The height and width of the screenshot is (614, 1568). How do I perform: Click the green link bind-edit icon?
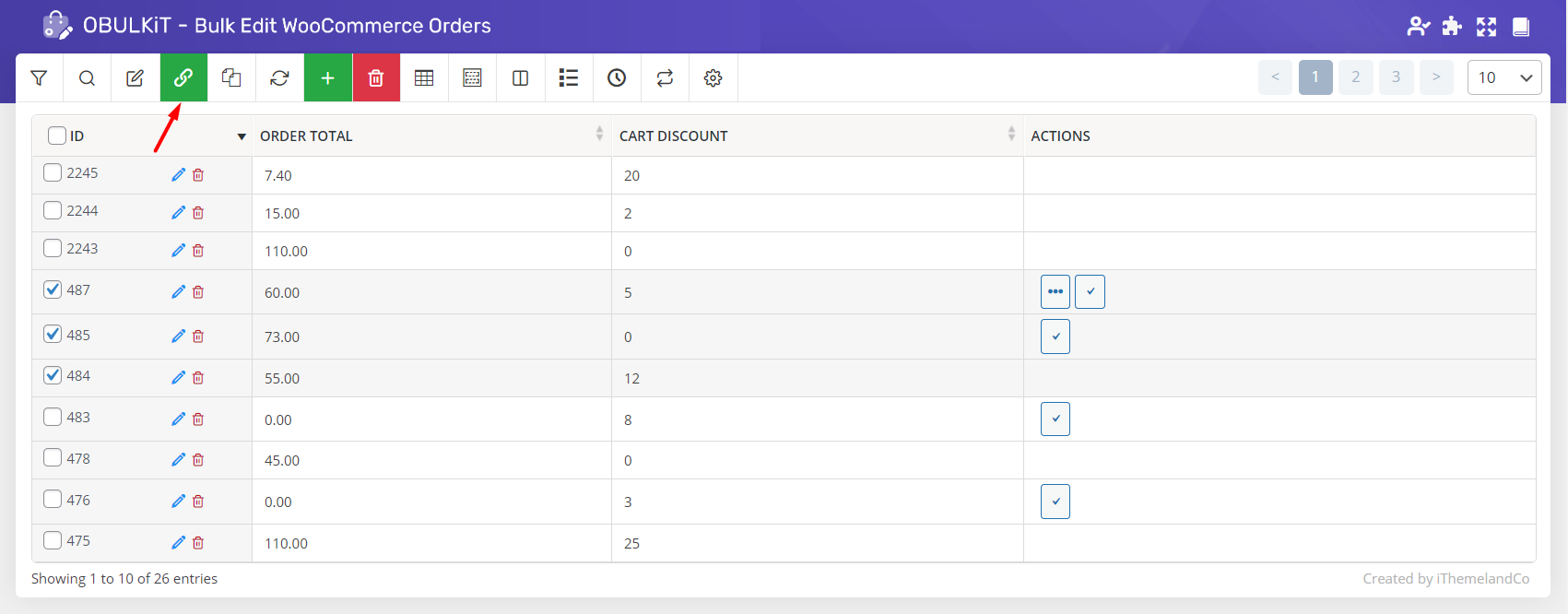(x=183, y=78)
